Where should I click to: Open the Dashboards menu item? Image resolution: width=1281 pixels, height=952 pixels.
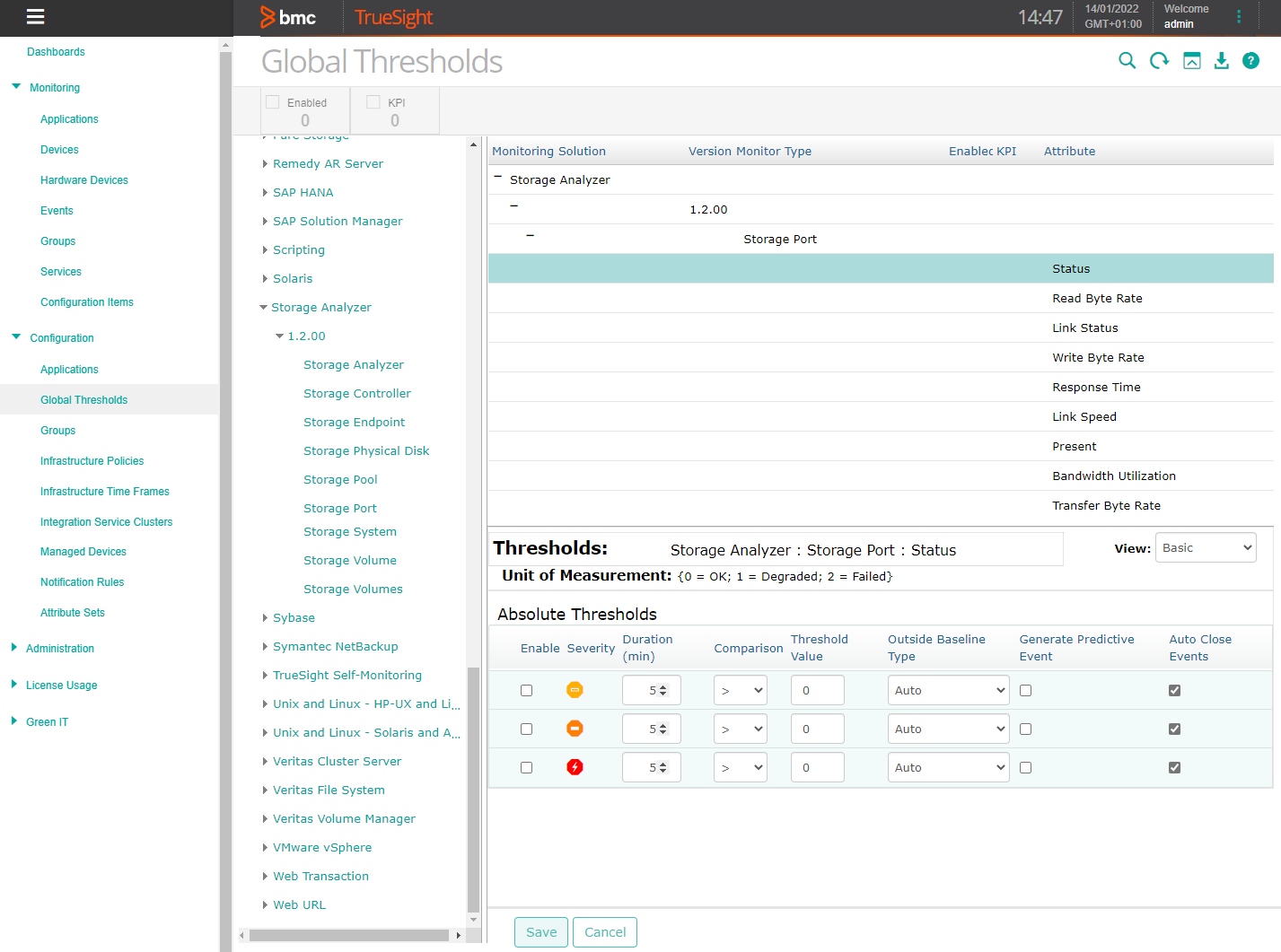coord(56,51)
